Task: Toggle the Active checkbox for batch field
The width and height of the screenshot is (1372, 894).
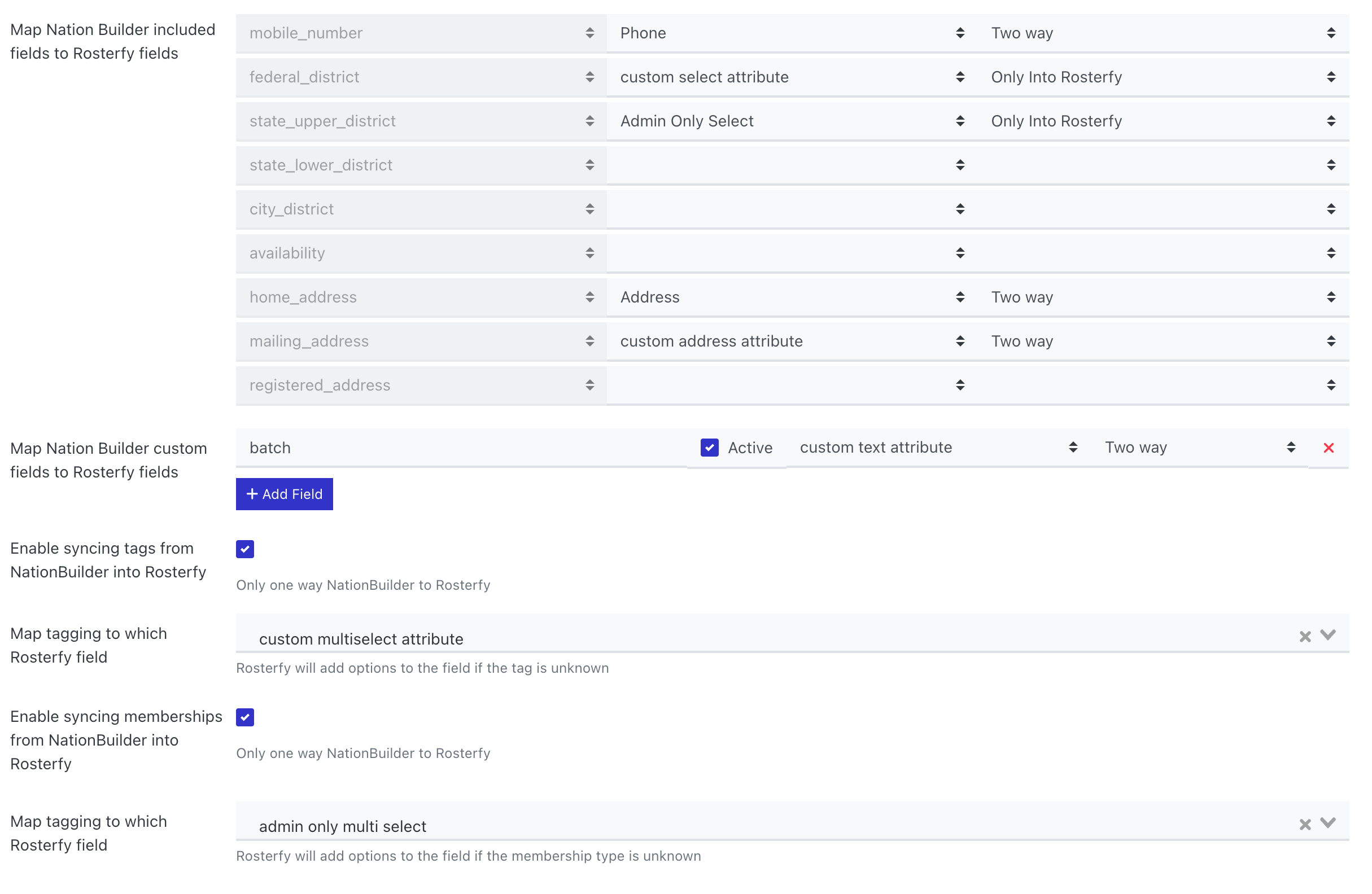Action: pos(709,448)
